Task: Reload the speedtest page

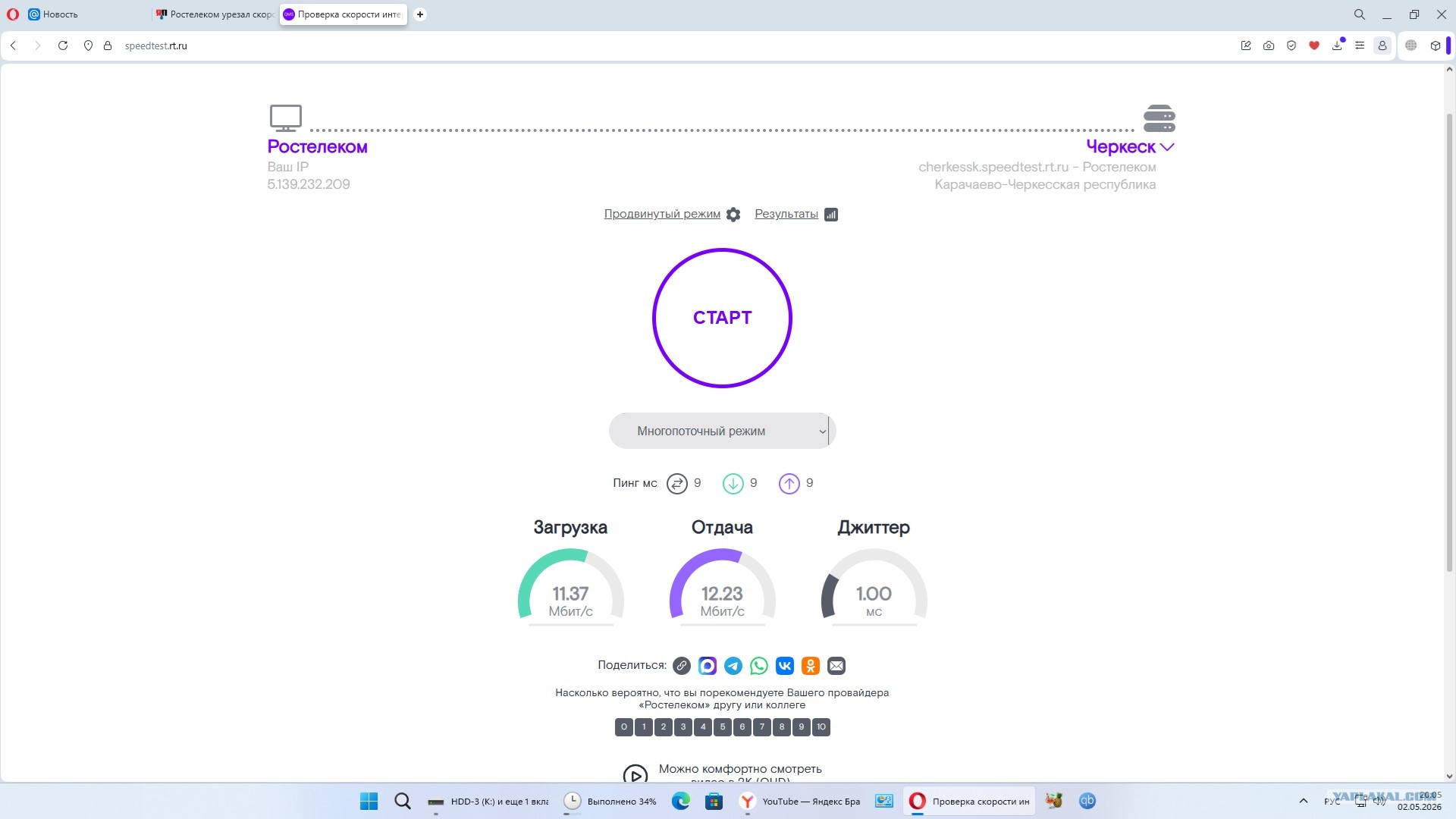Action: pos(63,45)
